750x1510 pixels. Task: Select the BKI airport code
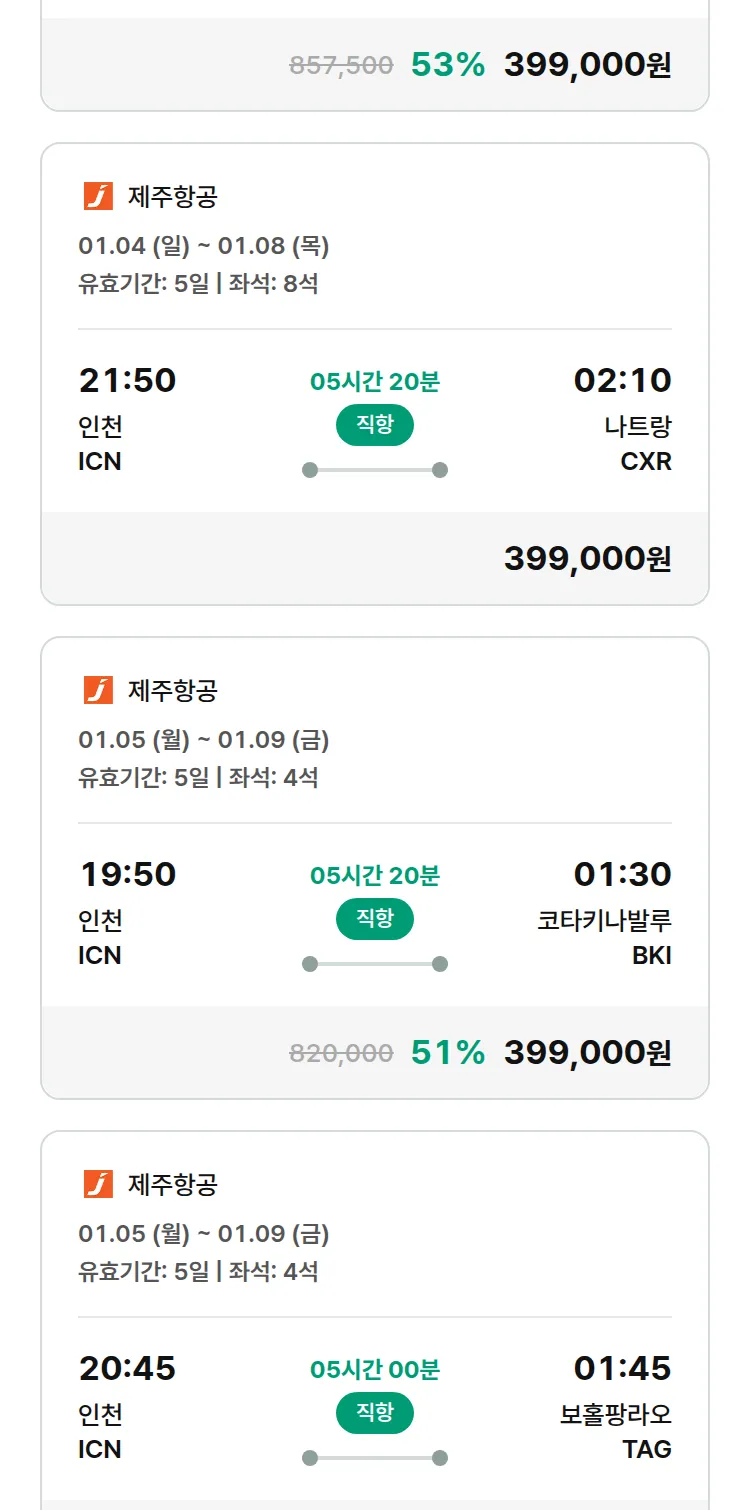coord(651,956)
